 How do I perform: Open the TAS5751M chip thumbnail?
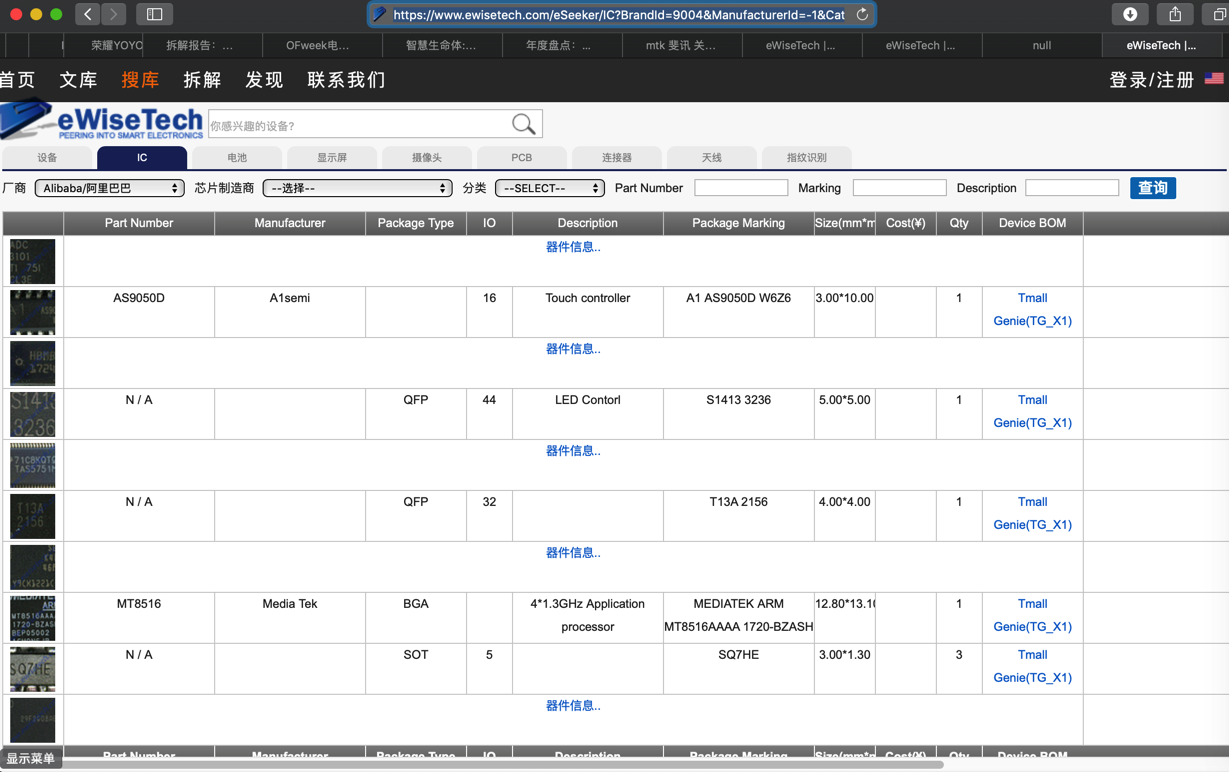click(x=33, y=465)
